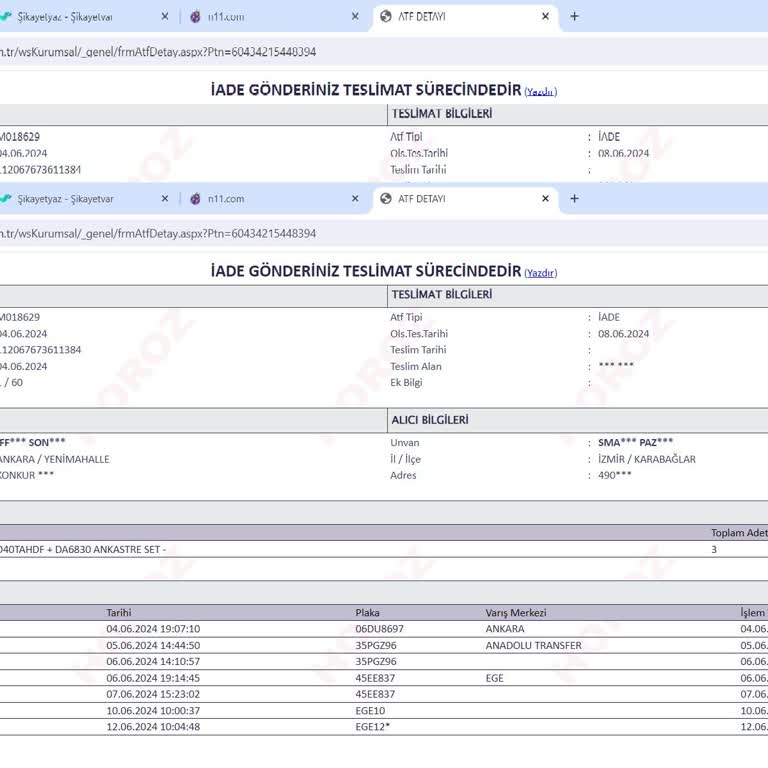
Task: Click n11.com favicon in the lower sharp tab strip
Action: tap(195, 198)
